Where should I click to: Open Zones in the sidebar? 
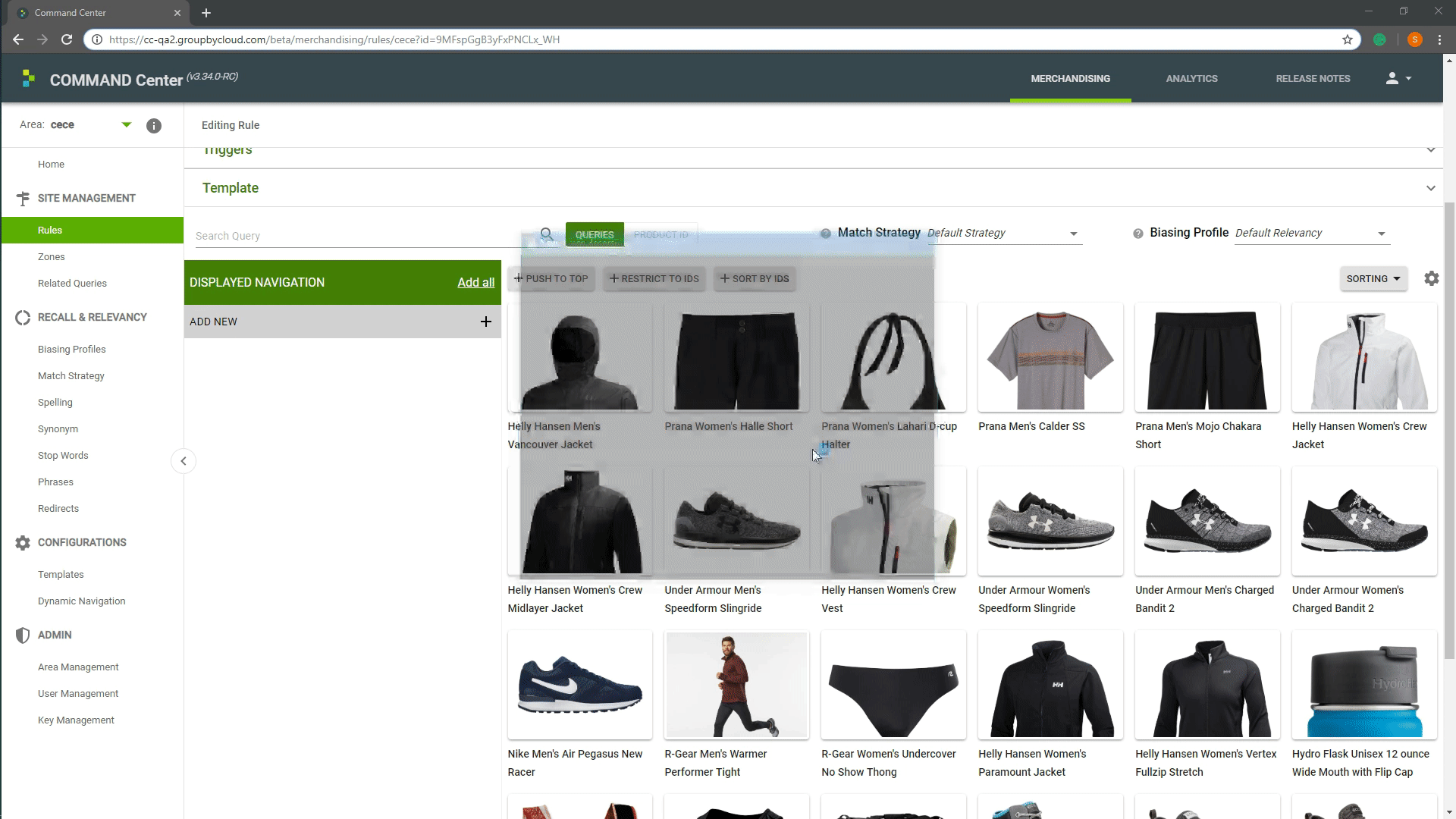(51, 257)
